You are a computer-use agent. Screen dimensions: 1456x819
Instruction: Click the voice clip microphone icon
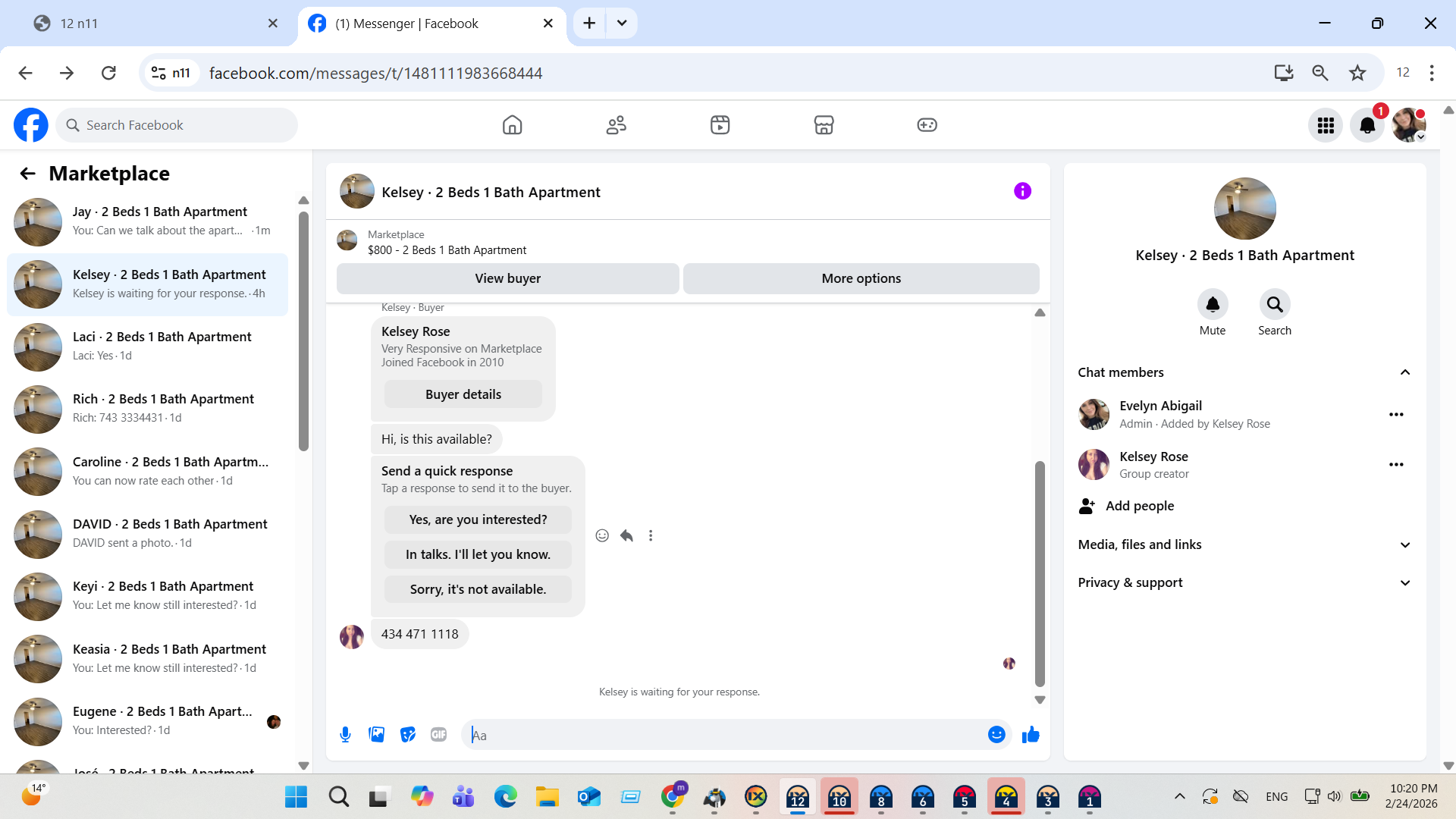point(345,734)
